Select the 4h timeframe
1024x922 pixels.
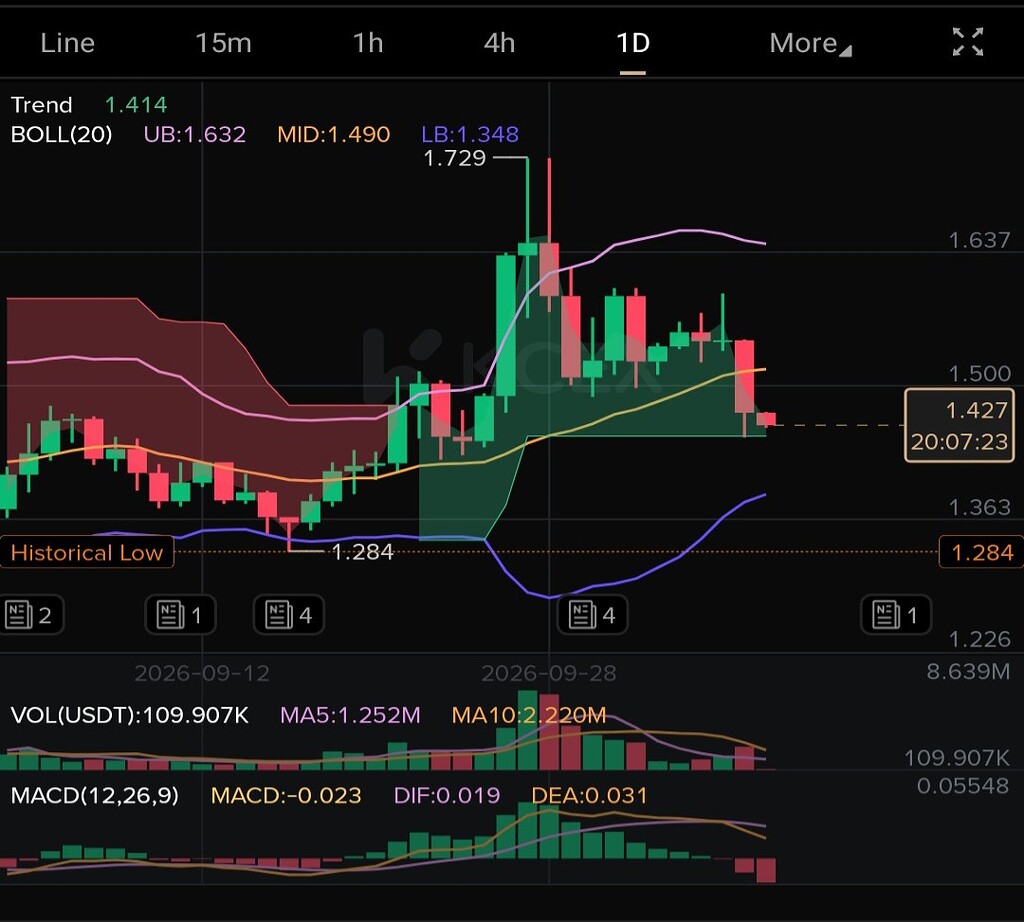coord(500,43)
